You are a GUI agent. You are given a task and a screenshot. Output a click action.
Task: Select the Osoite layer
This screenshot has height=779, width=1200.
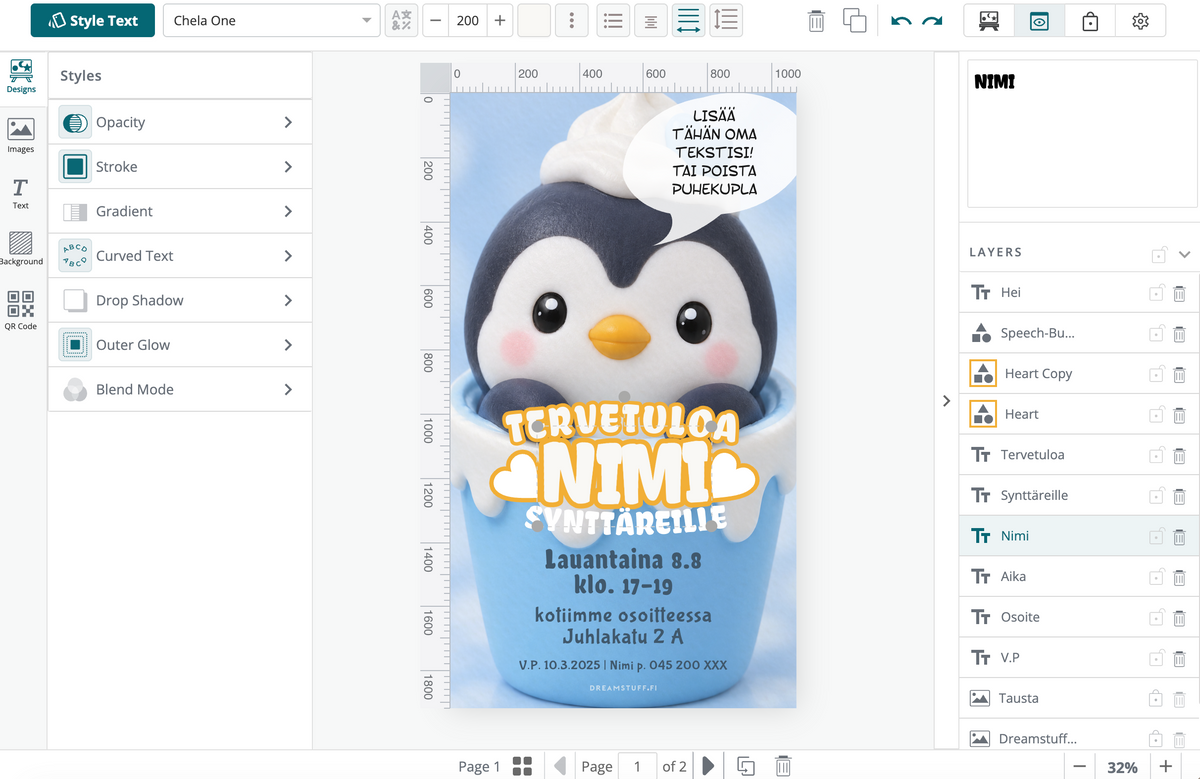coord(1079,617)
